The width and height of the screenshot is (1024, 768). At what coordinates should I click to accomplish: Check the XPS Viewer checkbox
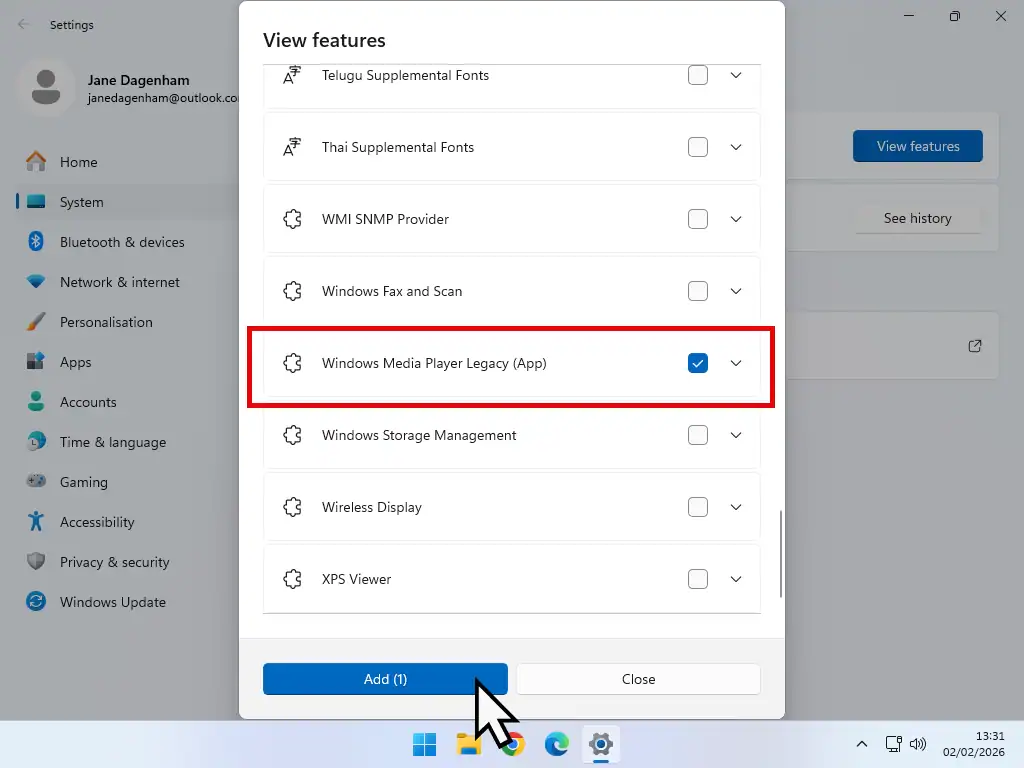coord(698,579)
